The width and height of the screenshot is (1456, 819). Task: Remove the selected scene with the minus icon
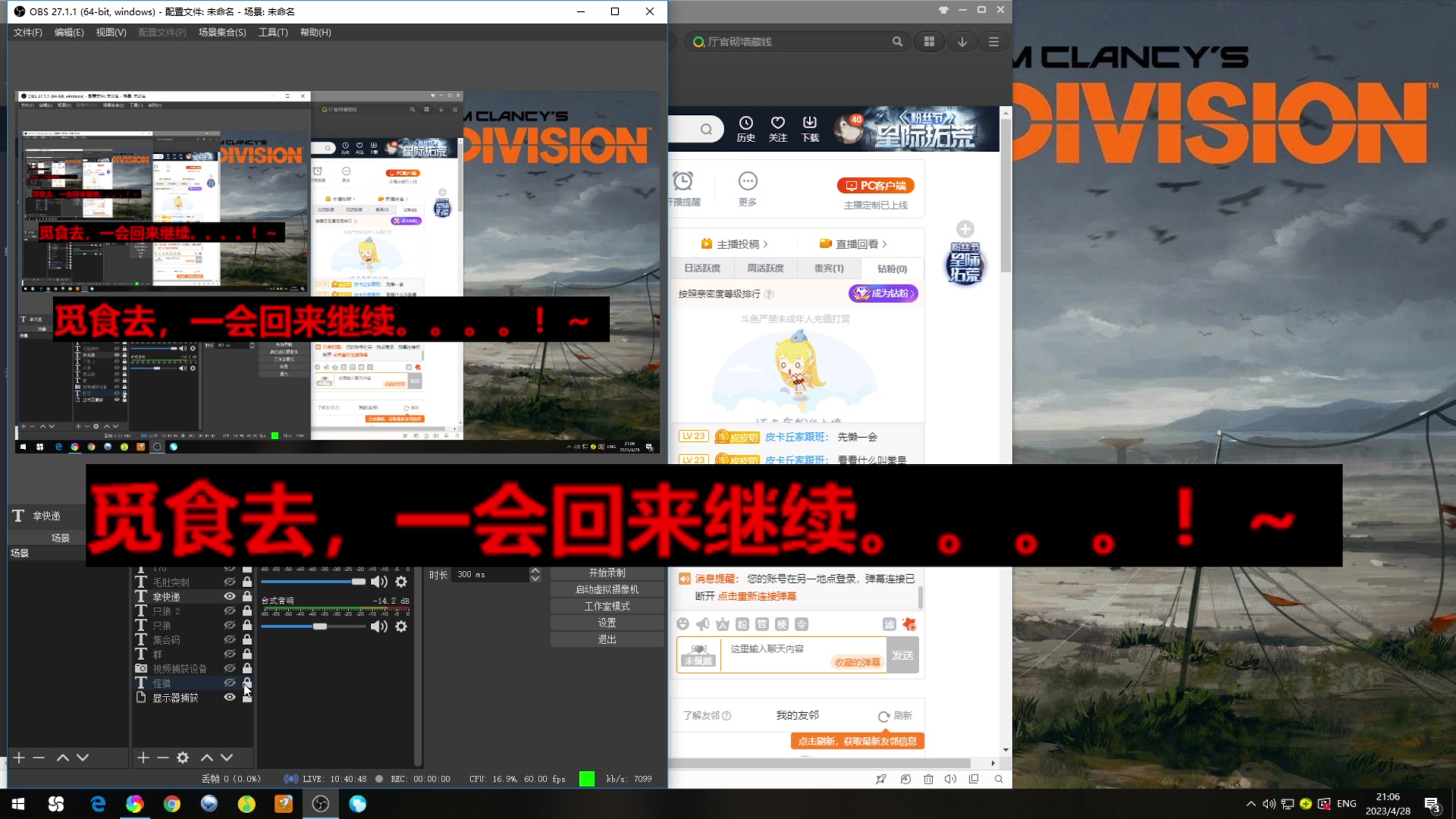(x=39, y=758)
